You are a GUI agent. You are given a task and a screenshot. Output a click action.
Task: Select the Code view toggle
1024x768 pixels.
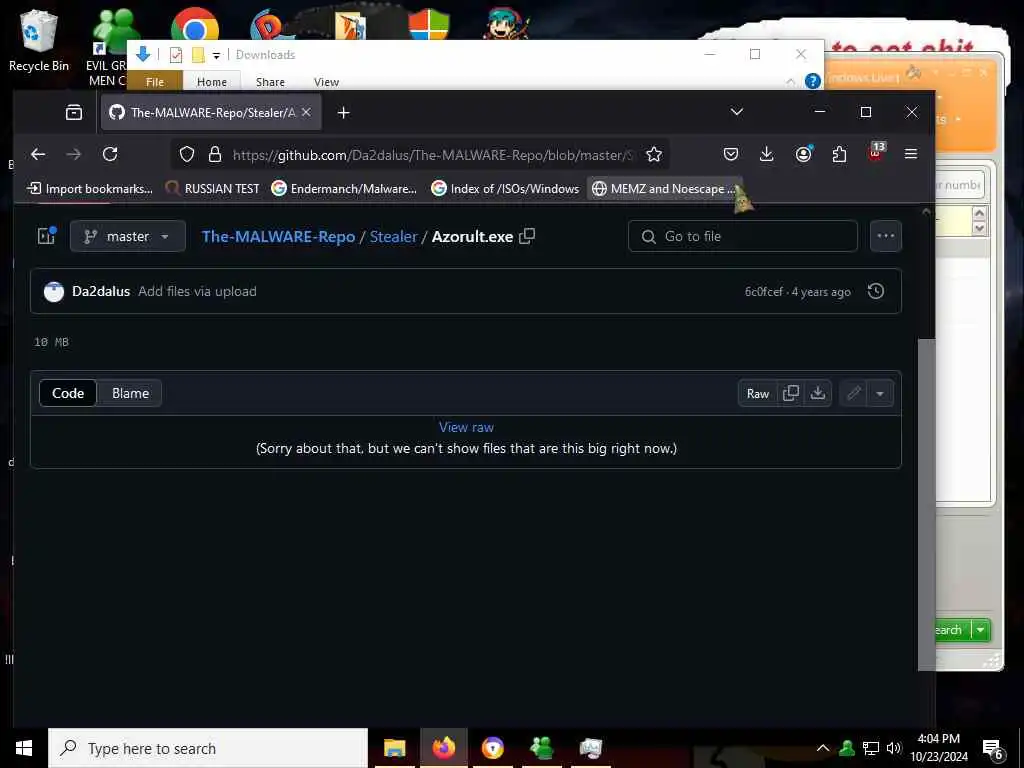(68, 393)
